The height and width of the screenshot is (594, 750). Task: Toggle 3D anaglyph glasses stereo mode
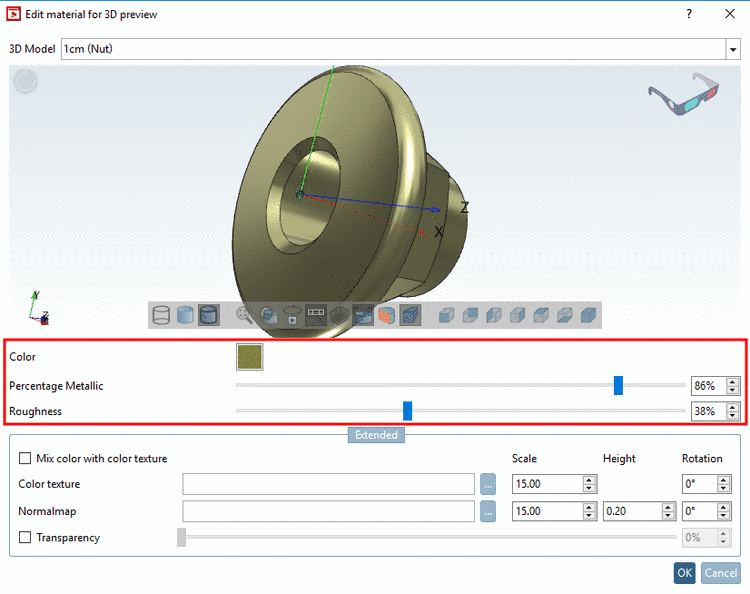tap(684, 94)
